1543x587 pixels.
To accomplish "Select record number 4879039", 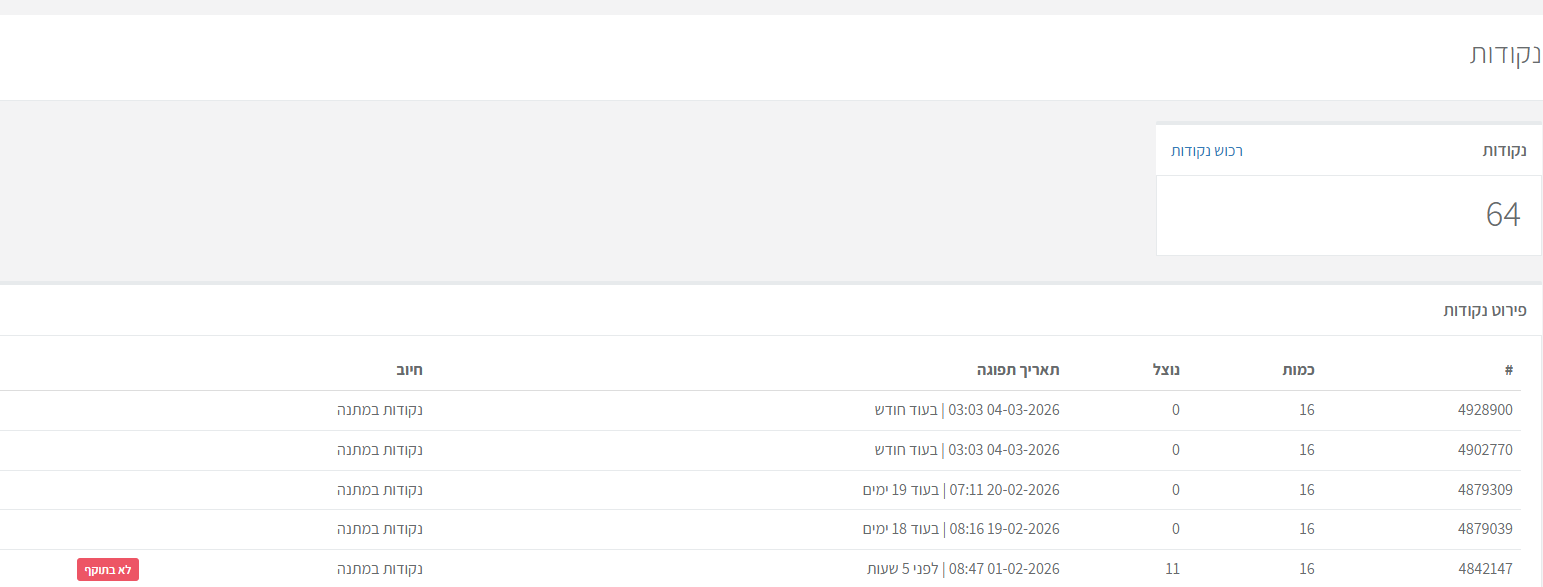I will (1485, 529).
